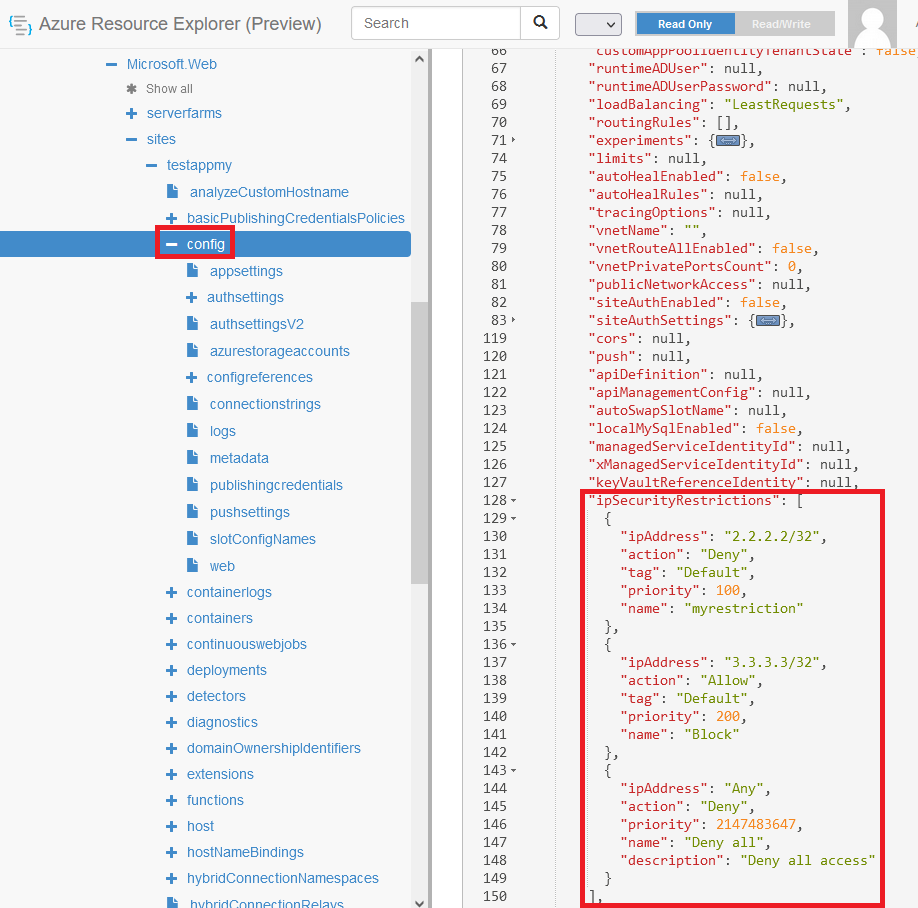The height and width of the screenshot is (908, 918).
Task: Open the appsettings tree item
Action: point(246,271)
